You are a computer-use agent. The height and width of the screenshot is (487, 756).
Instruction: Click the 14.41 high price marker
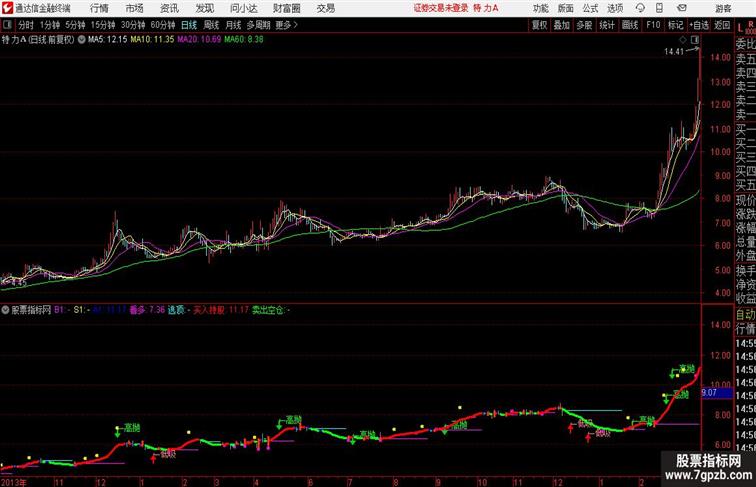pyautogui.click(x=674, y=52)
